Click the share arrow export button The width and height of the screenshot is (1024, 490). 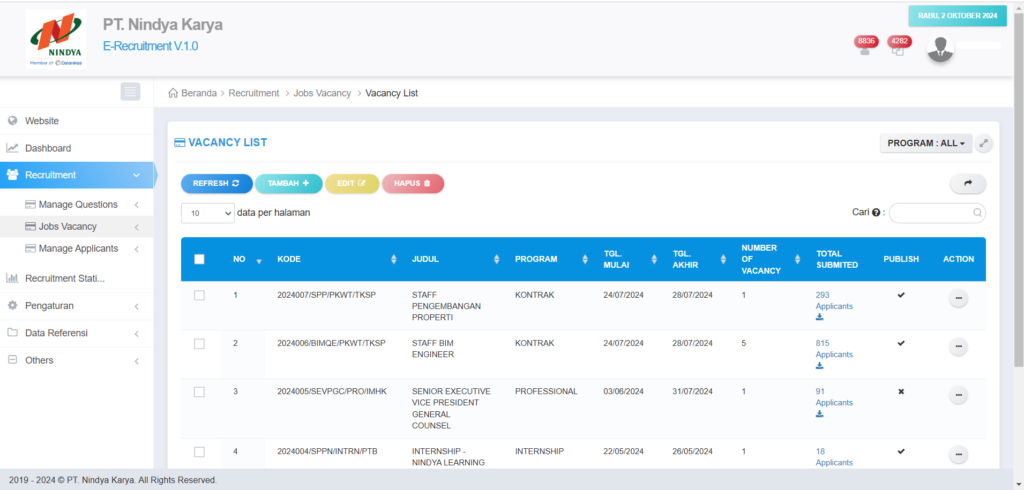tap(967, 183)
